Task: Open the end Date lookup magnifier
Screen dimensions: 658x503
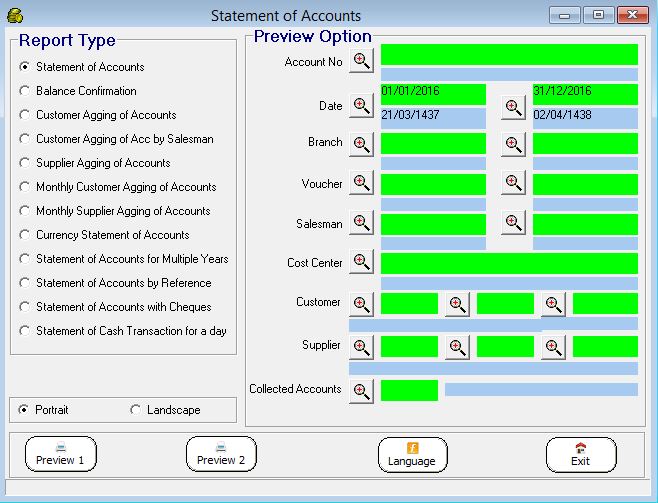Action: 513,106
